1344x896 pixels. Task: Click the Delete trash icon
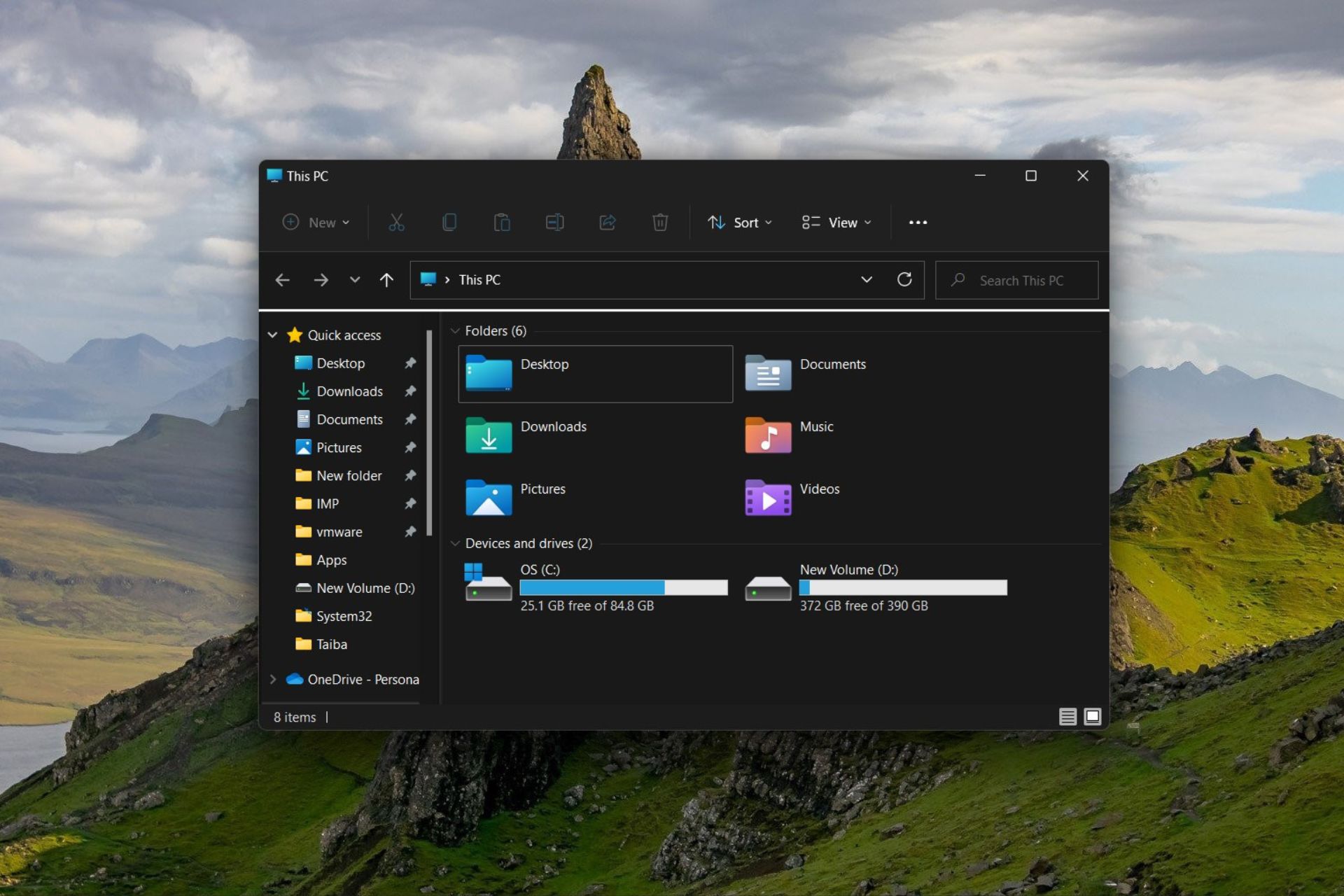[x=660, y=223]
